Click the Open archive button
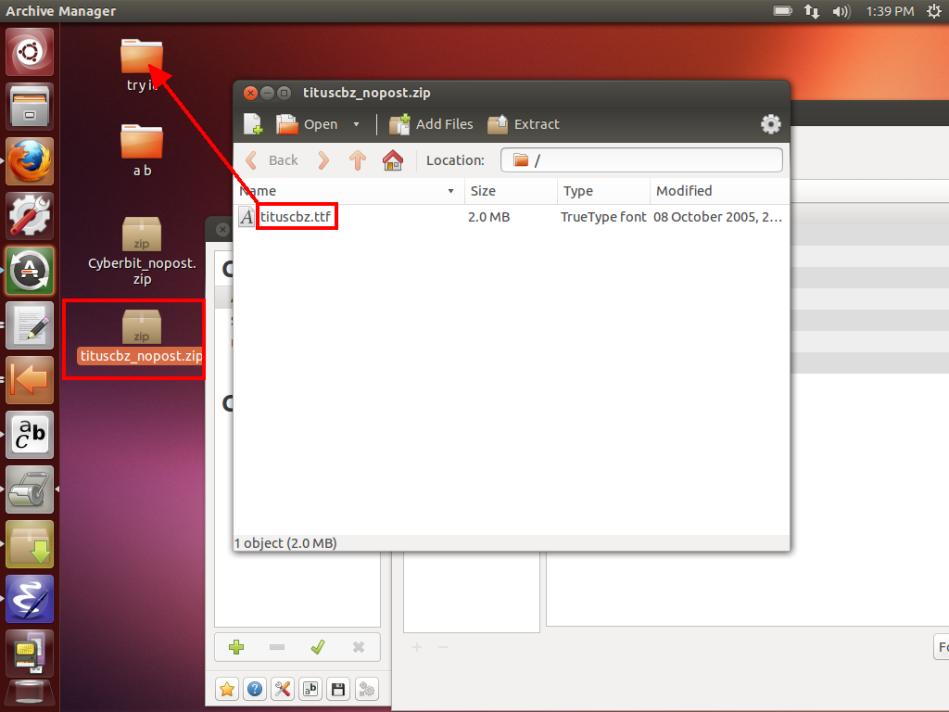This screenshot has width=949, height=712. [308, 124]
